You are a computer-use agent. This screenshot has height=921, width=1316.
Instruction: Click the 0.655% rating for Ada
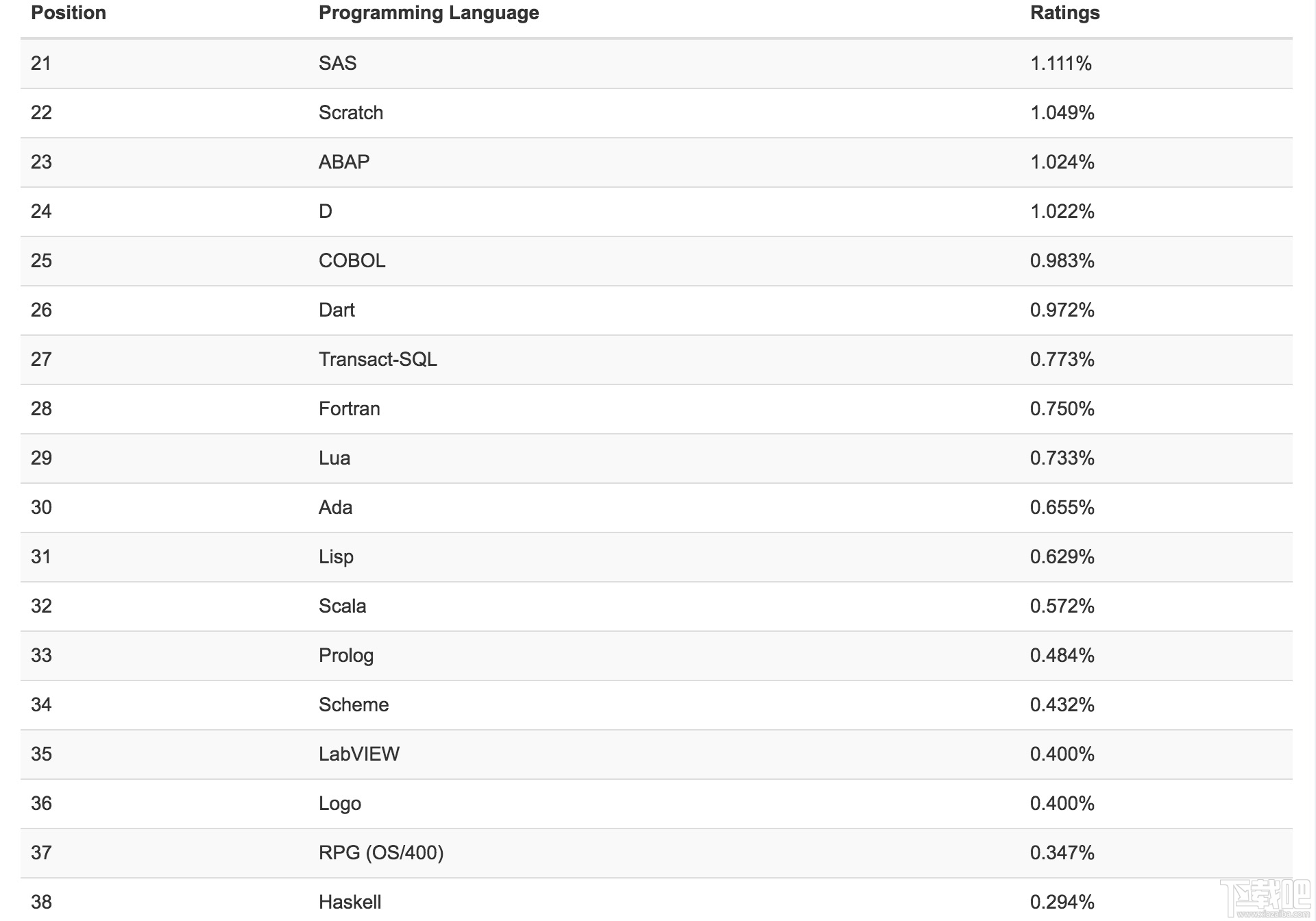[x=1062, y=508]
